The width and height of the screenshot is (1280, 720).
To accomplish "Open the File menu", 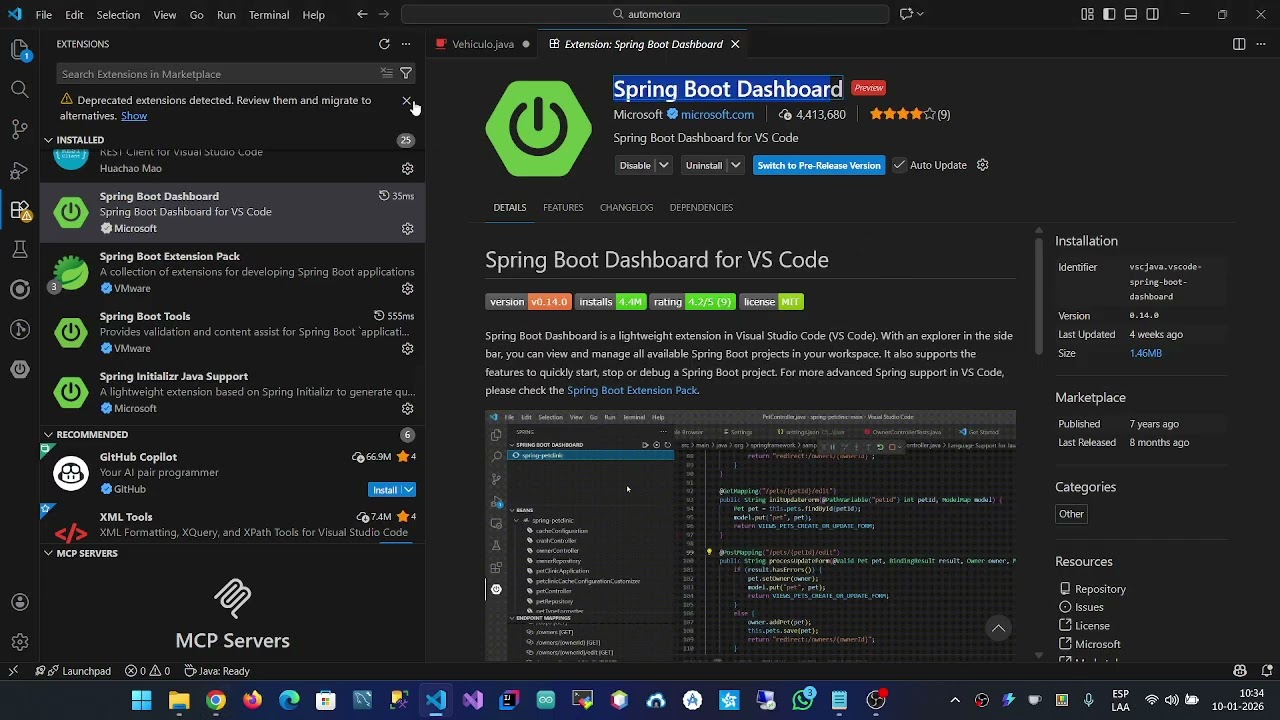I will coord(44,15).
